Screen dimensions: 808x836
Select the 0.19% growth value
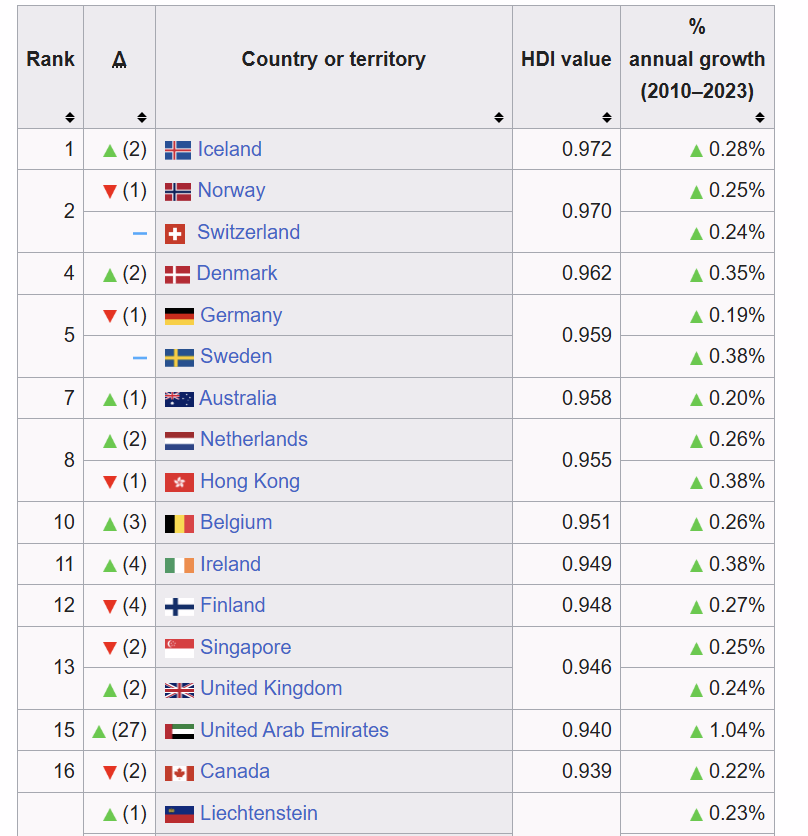click(737, 316)
